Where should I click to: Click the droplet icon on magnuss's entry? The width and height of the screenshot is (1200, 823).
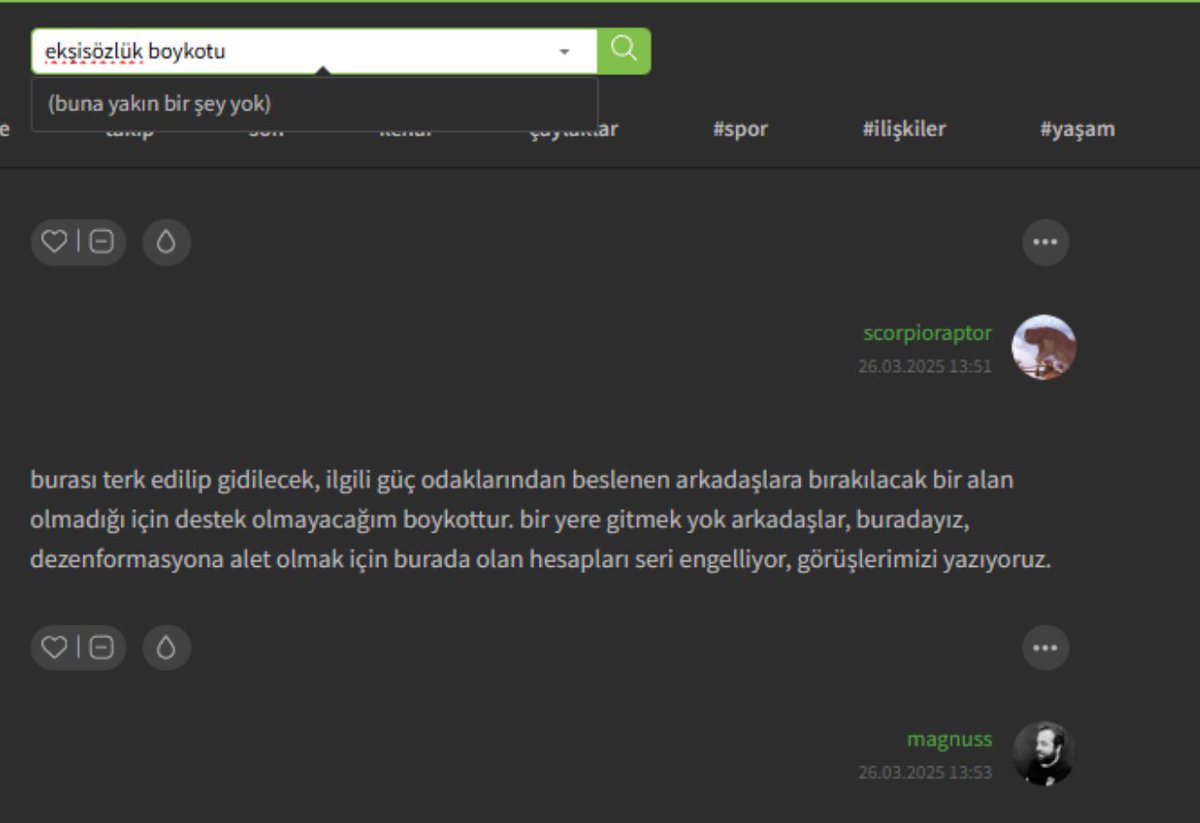pos(167,648)
